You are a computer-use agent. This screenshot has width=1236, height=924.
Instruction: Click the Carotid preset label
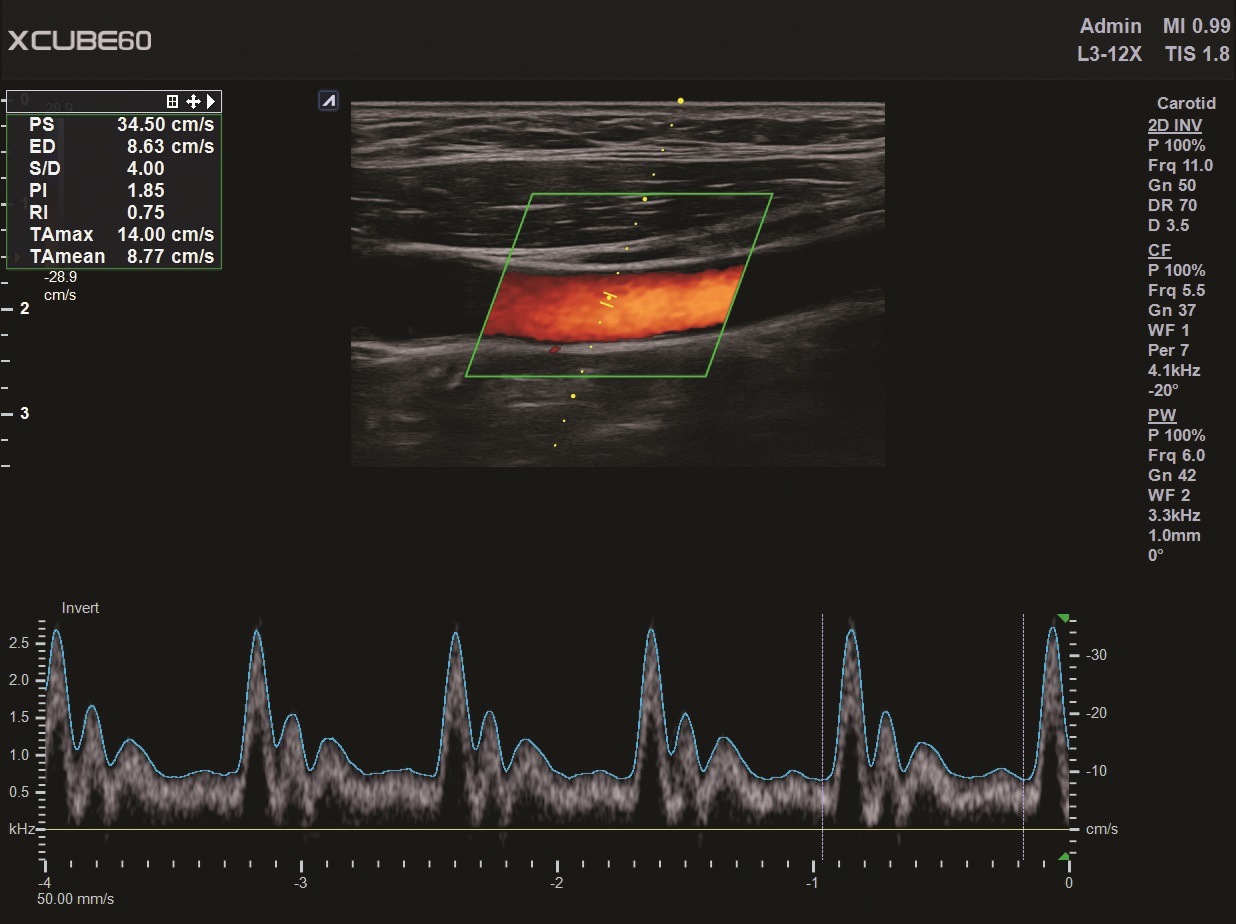1186,103
